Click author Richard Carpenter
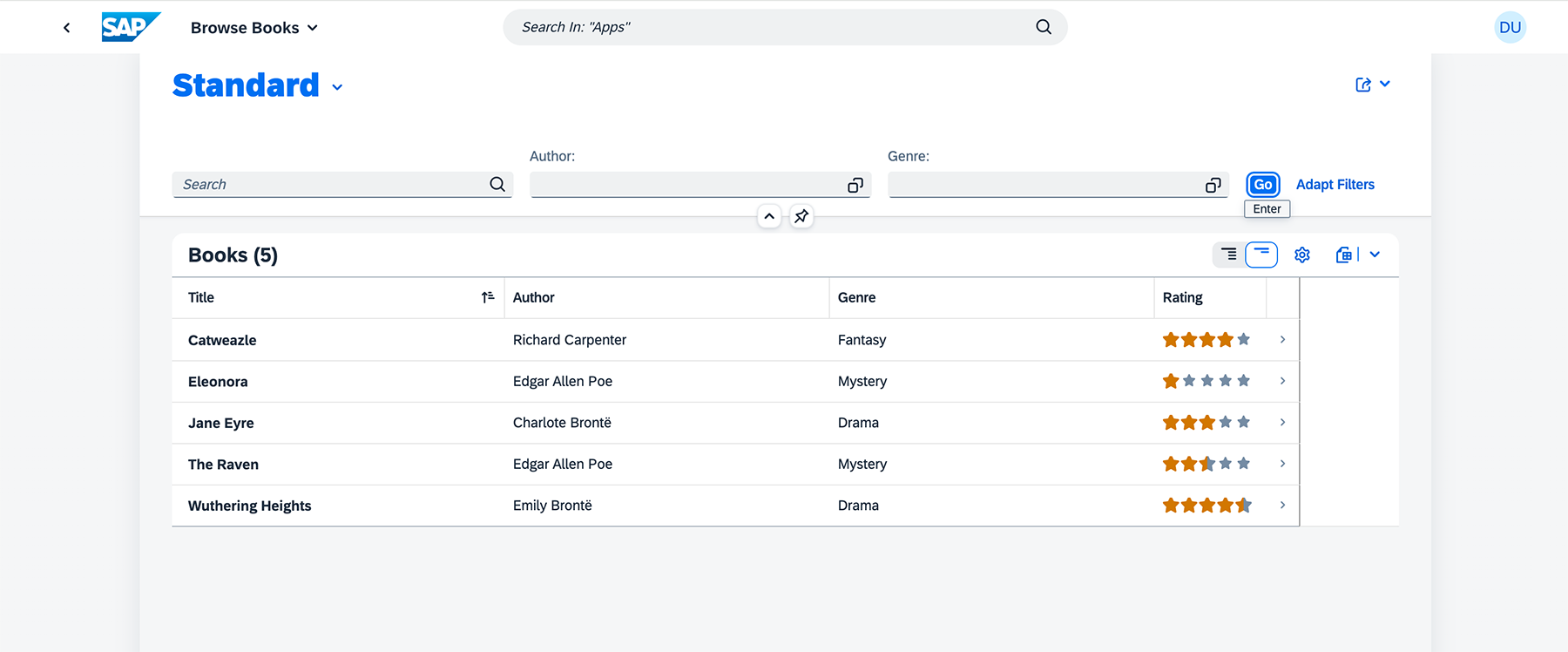Image resolution: width=1568 pixels, height=652 pixels. [x=570, y=340]
